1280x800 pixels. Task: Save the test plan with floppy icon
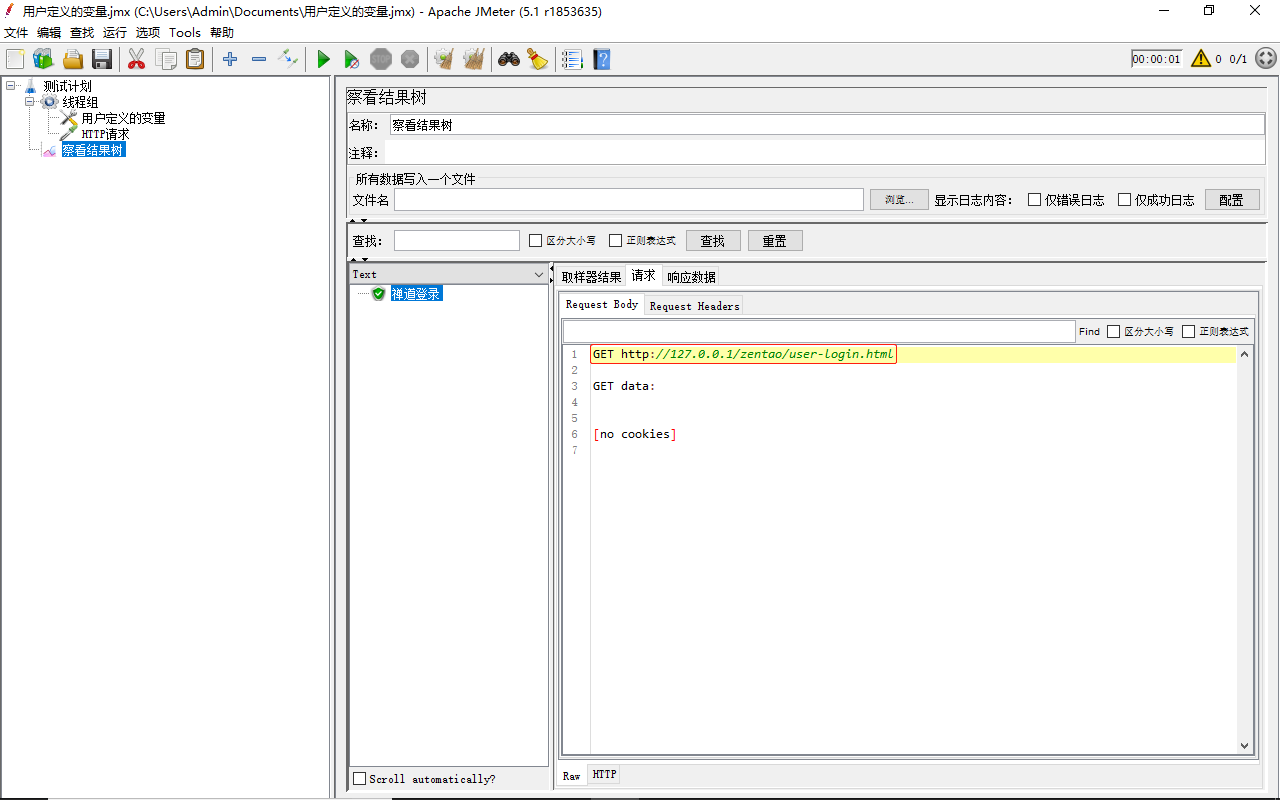click(102, 59)
